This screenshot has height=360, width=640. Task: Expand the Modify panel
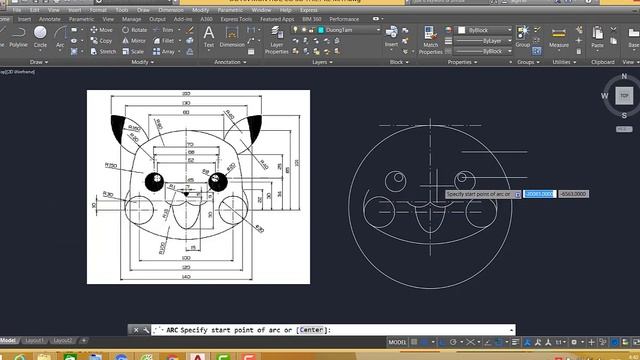tap(142, 62)
